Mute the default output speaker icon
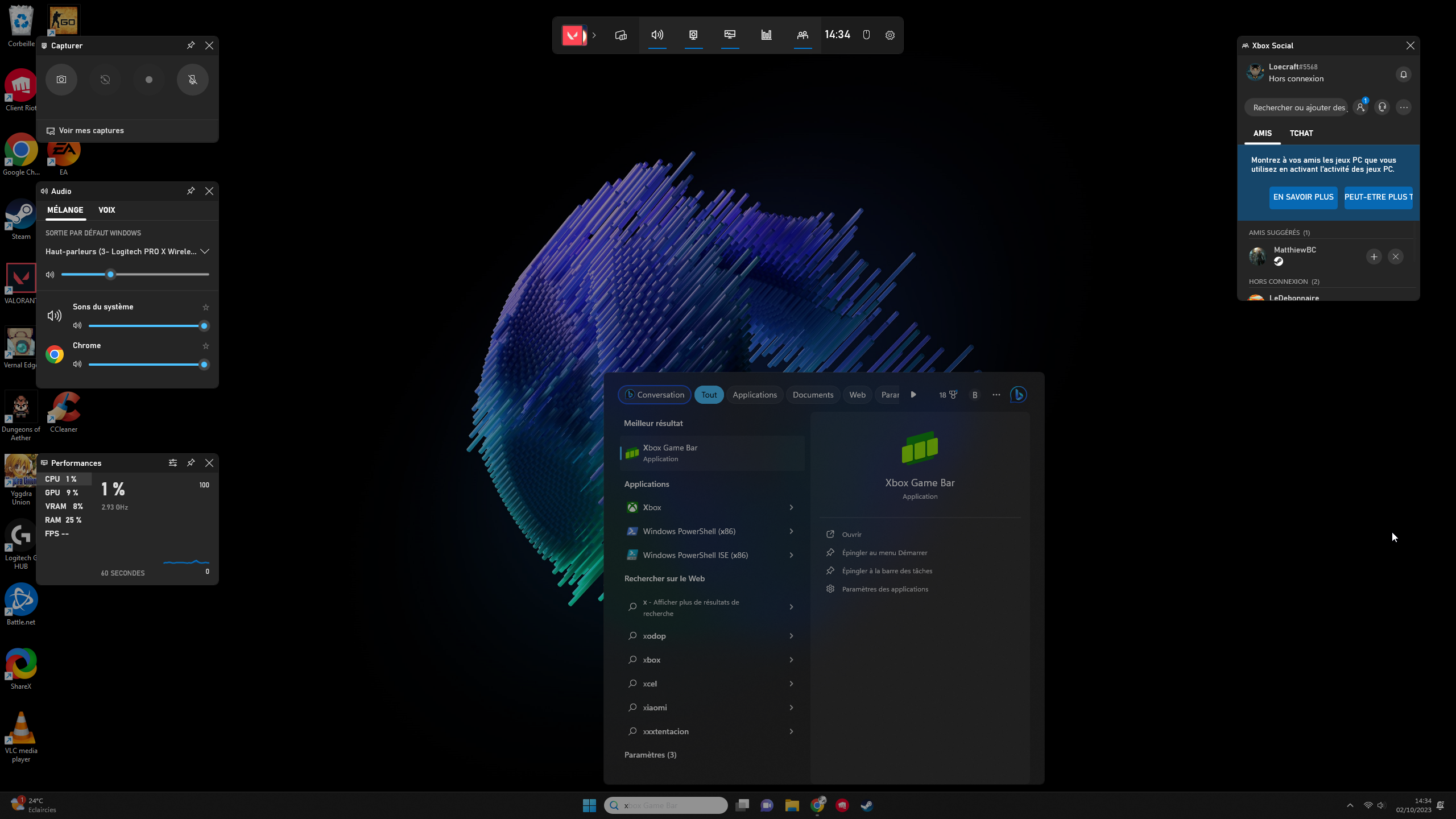Image resolution: width=1456 pixels, height=819 pixels. coord(50,275)
